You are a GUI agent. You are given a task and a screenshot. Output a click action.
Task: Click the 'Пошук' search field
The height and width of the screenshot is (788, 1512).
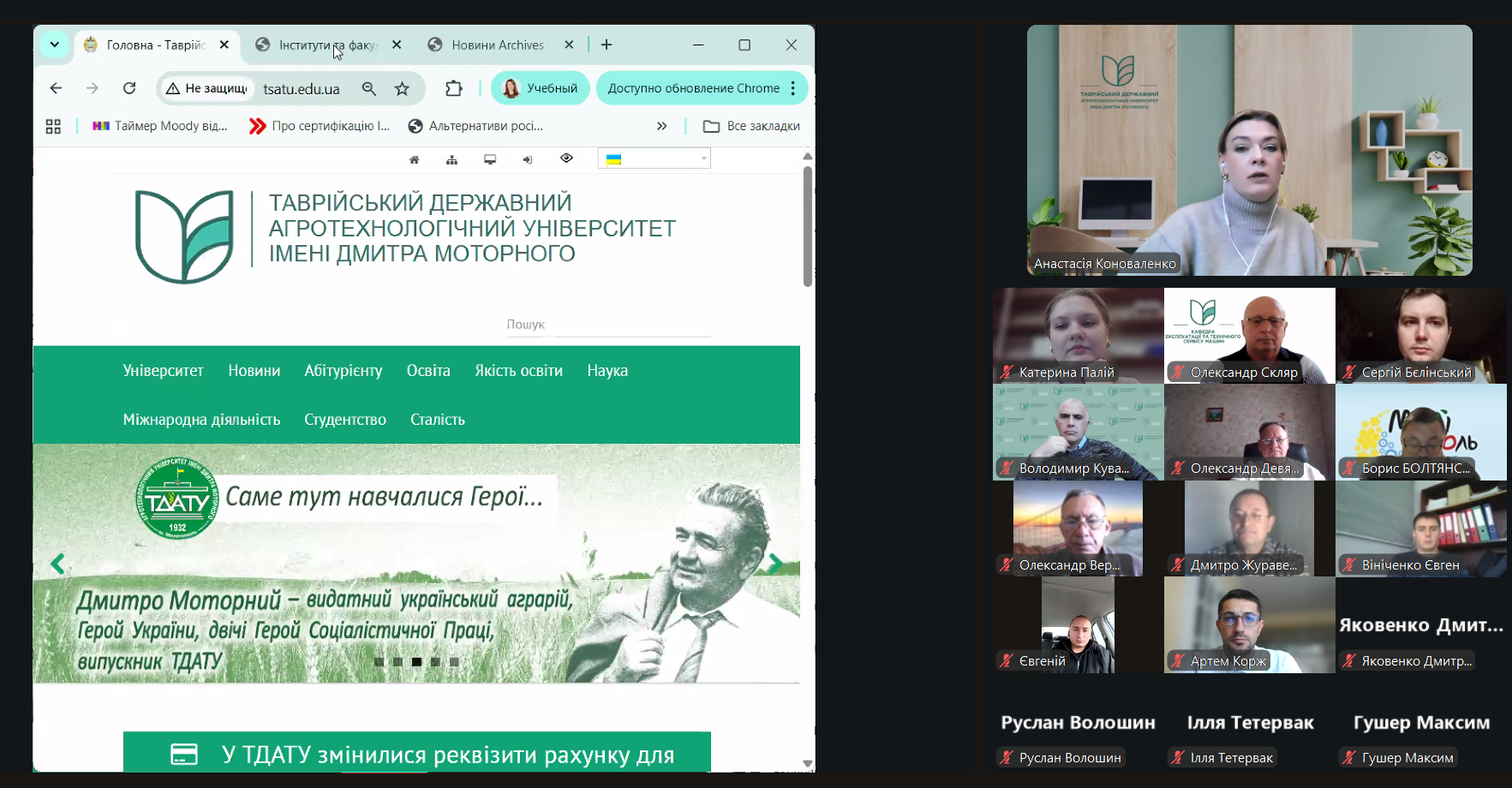[x=608, y=325]
